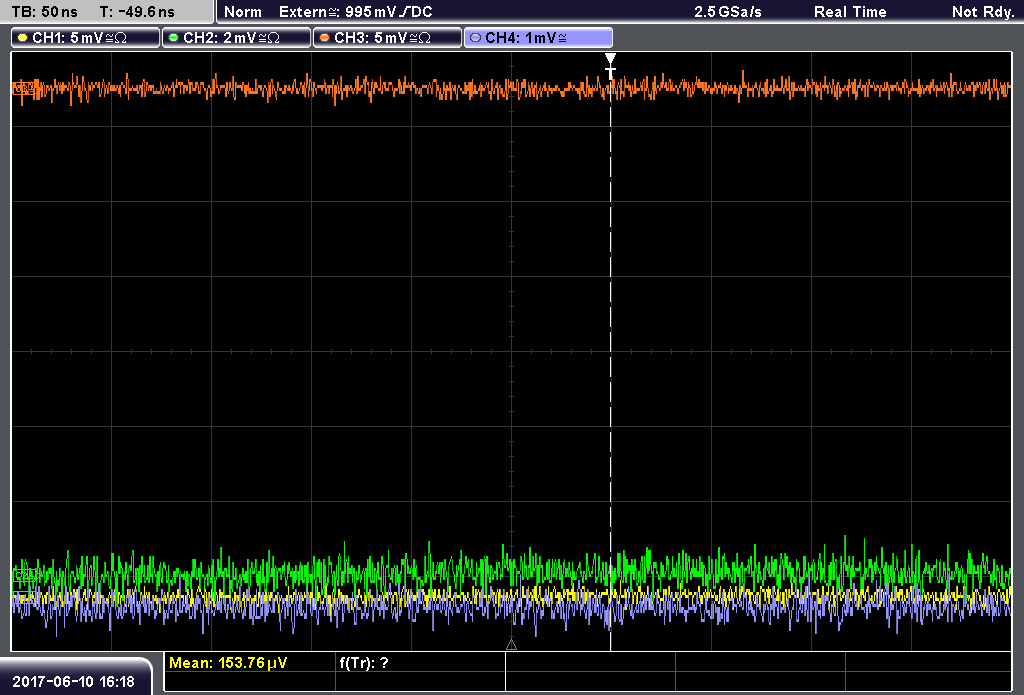
Task: Select the CH1: 5 mV channel tab
Action: tap(86, 38)
